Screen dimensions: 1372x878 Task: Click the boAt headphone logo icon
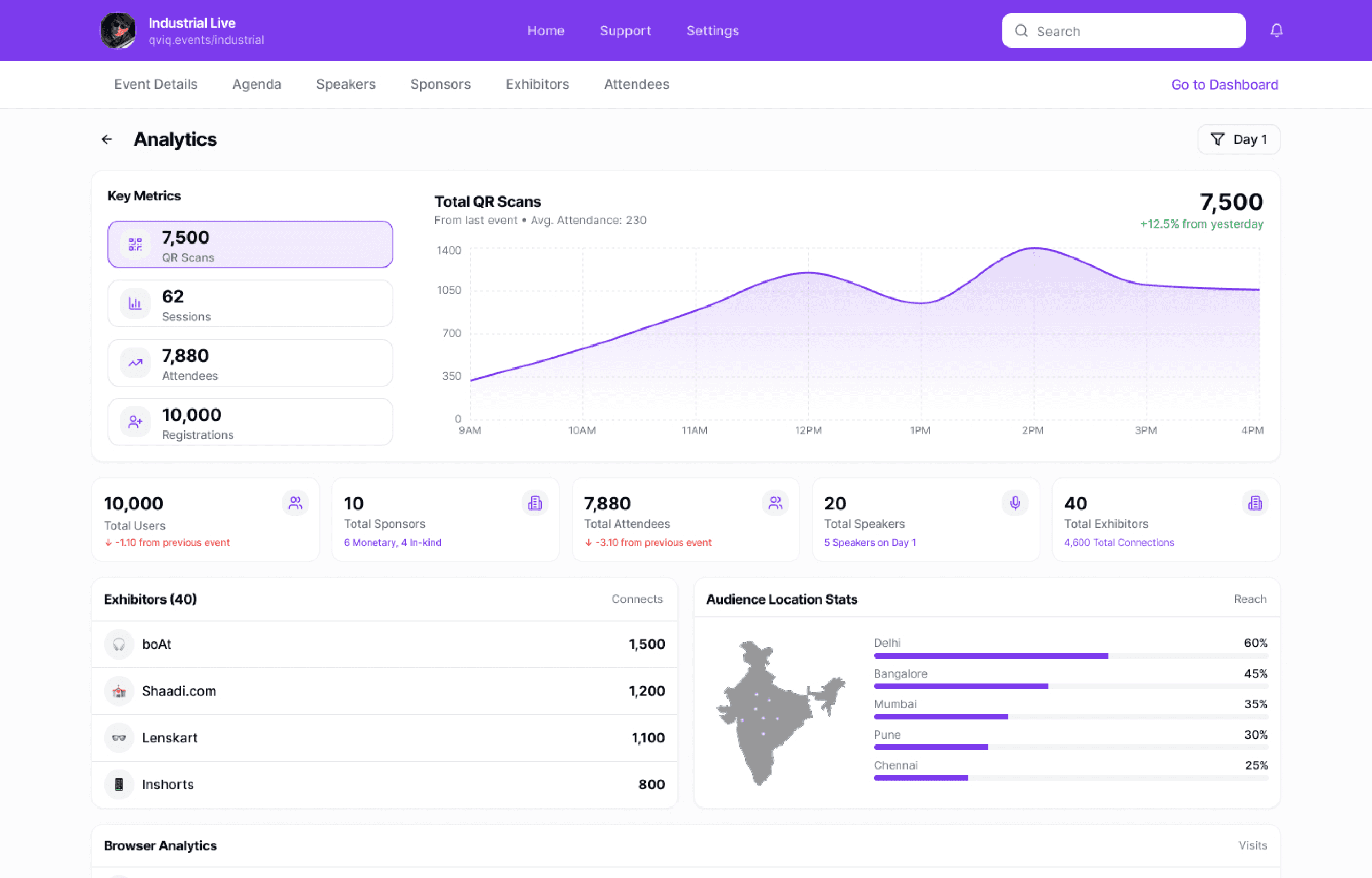(119, 644)
